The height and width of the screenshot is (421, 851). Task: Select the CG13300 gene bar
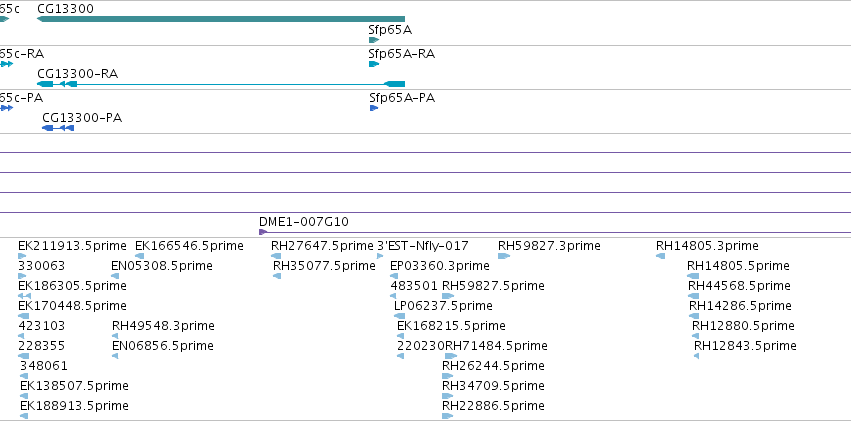point(221,19)
